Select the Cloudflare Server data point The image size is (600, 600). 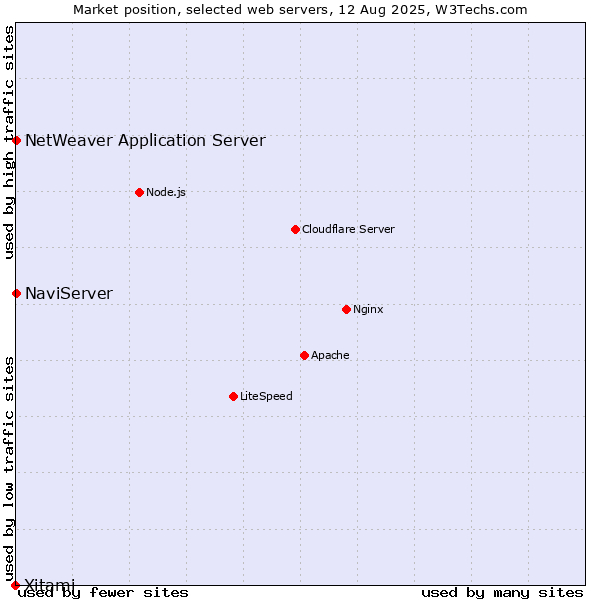[295, 229]
